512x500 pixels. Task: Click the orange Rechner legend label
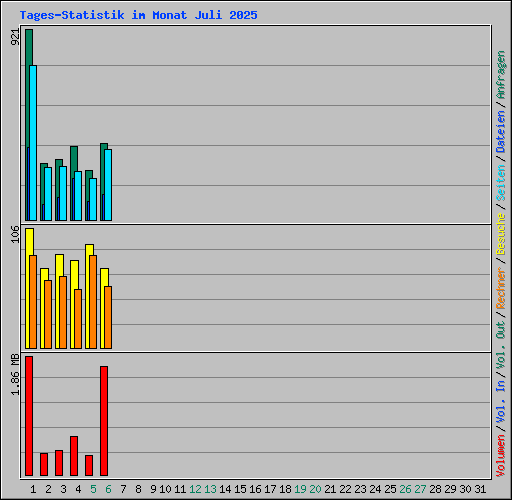[501, 288]
